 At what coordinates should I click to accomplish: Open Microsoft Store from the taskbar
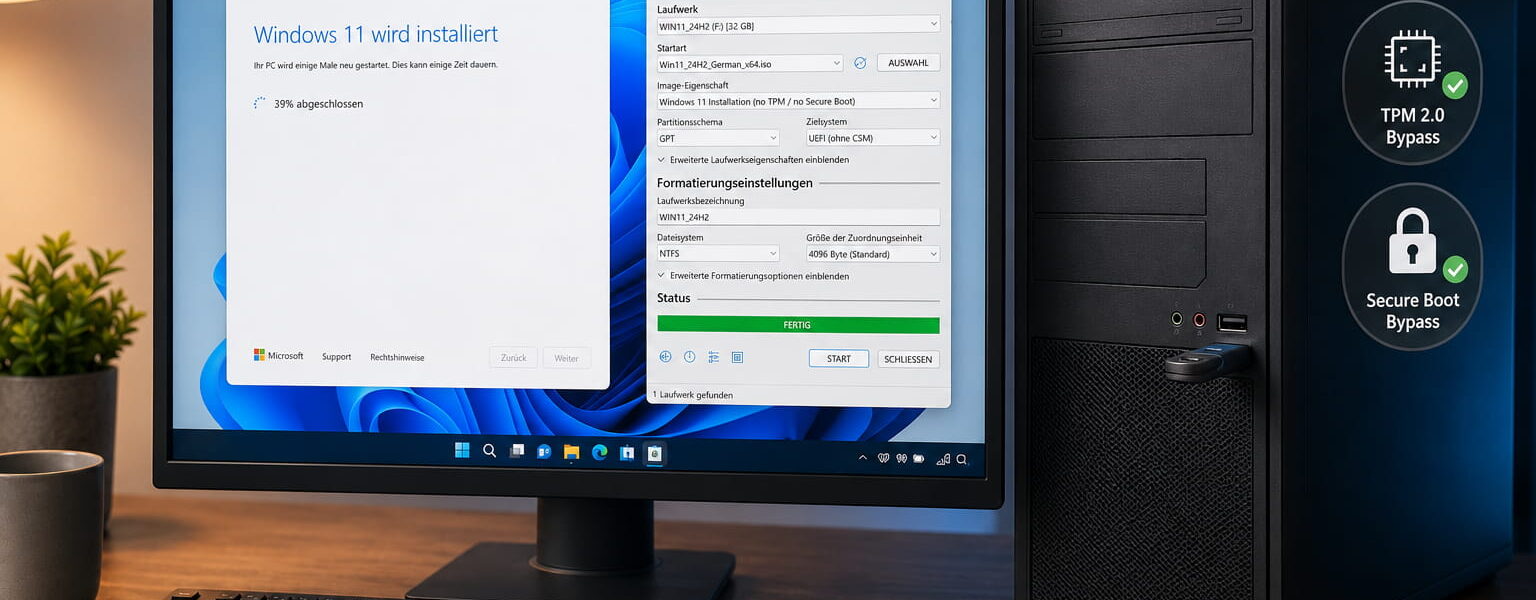627,453
